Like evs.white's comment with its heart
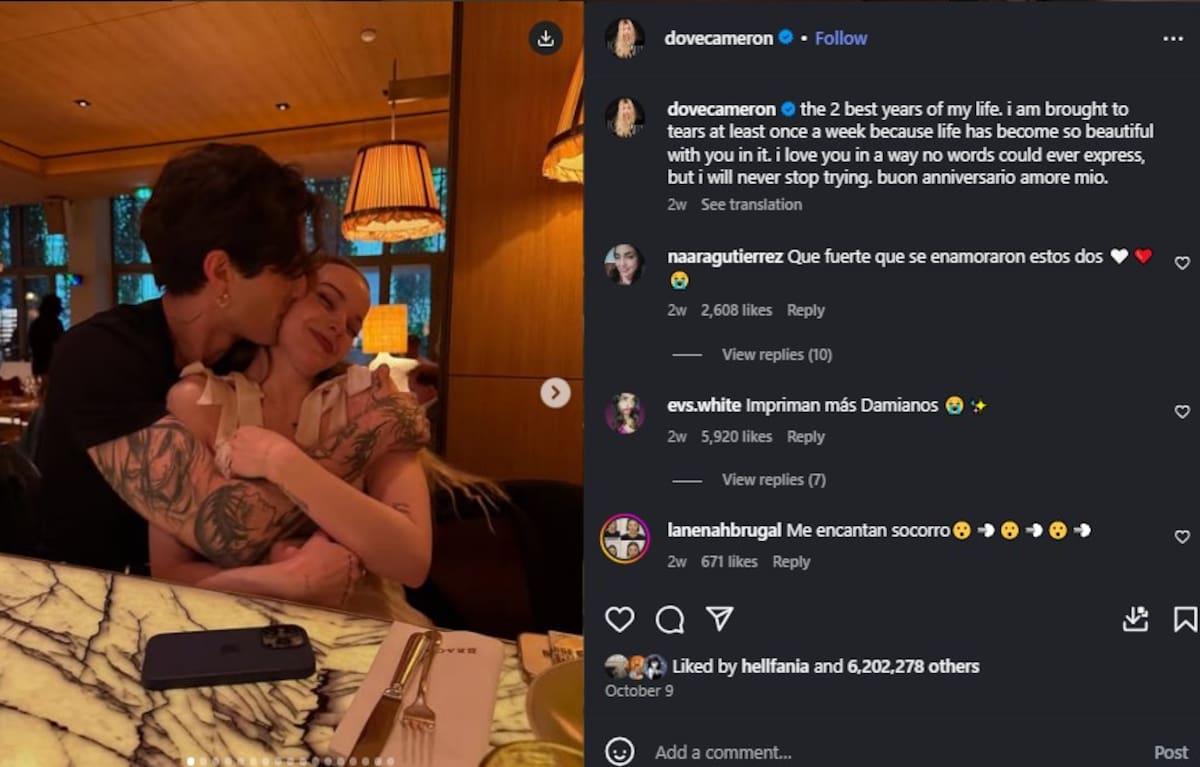 (1181, 411)
